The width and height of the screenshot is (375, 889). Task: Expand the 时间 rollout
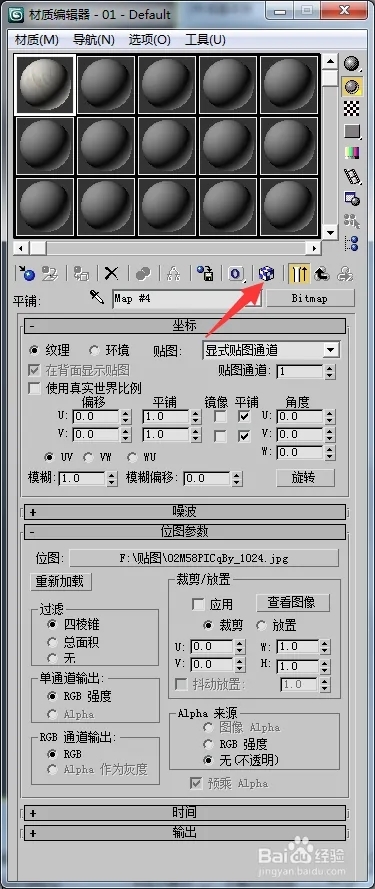pos(185,813)
